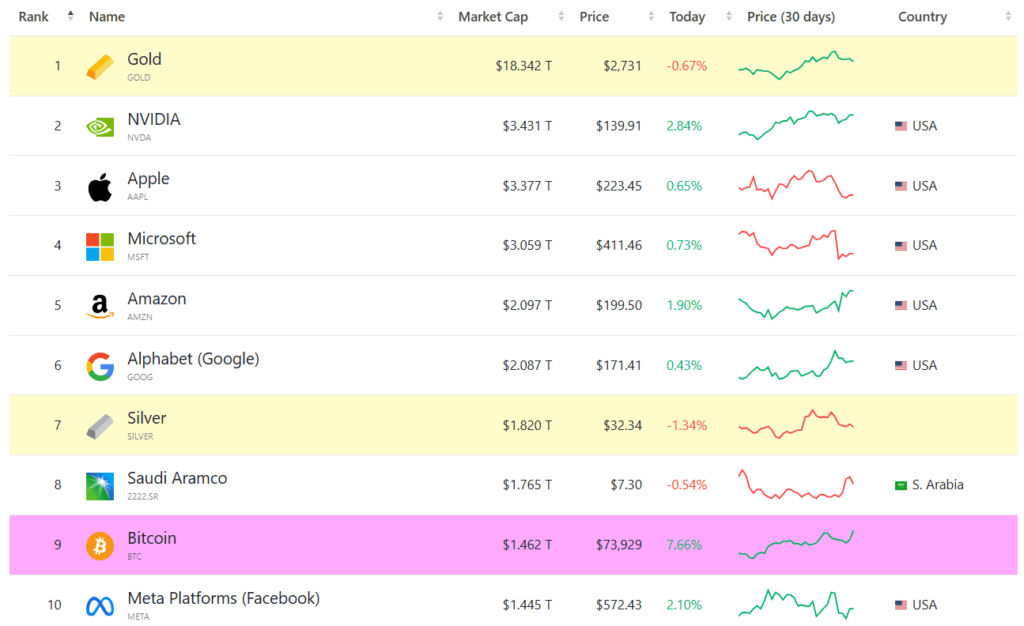Viewport: 1024px width, 626px height.
Task: Open the Bitcoin asset link
Action: pos(152,539)
